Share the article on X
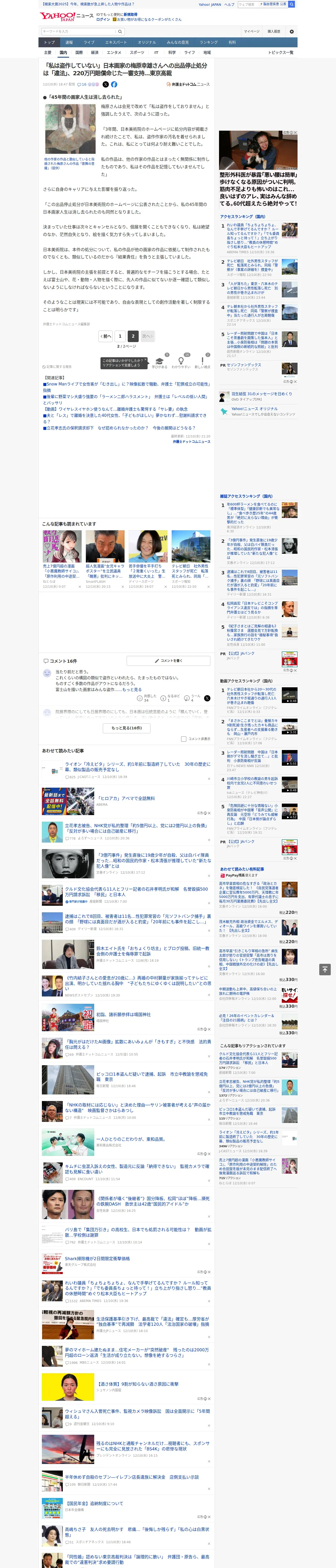Image resolution: width=336 pixels, height=1568 pixels. pyautogui.click(x=105, y=85)
